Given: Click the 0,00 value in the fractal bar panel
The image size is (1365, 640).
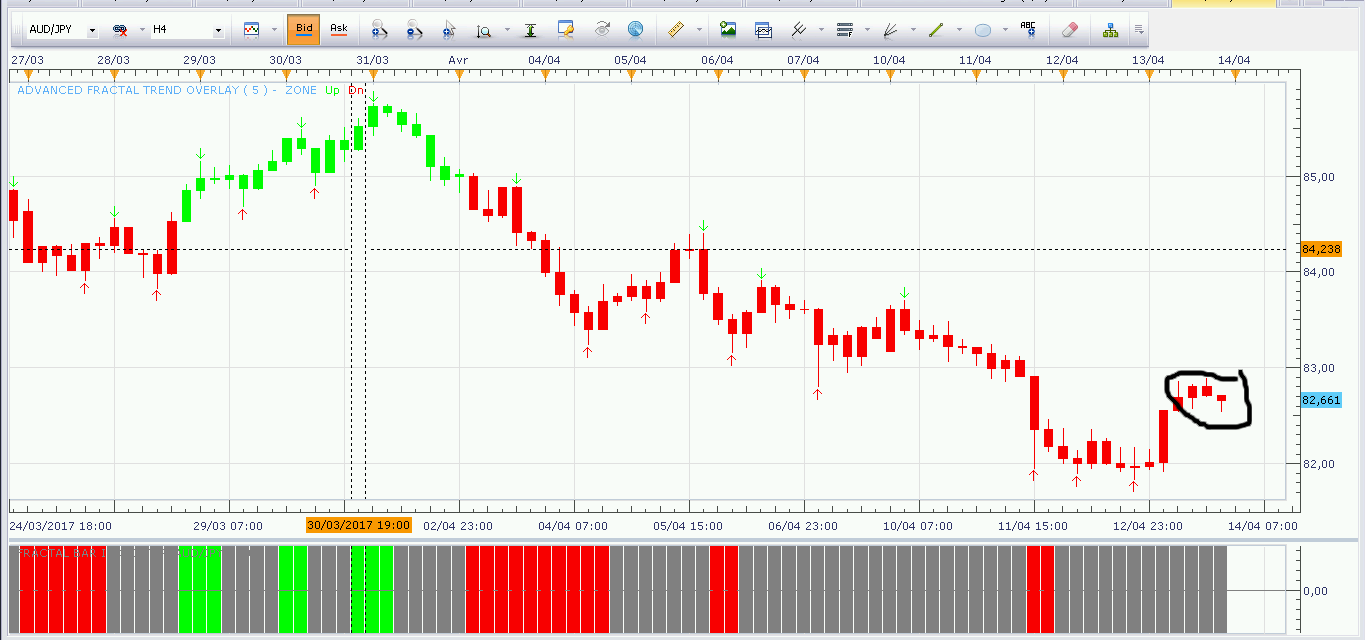Looking at the screenshot, I should coord(1315,591).
